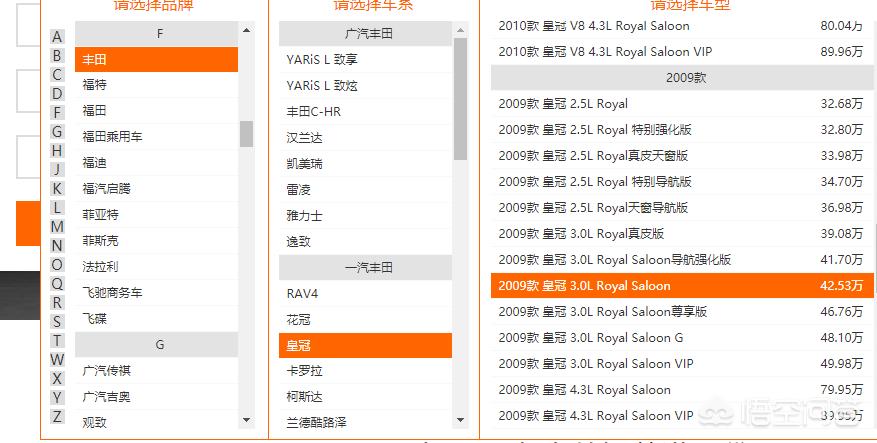Choose 2010款 皇冠 V8 4.3L Royal Saloon VIP

click(682, 52)
